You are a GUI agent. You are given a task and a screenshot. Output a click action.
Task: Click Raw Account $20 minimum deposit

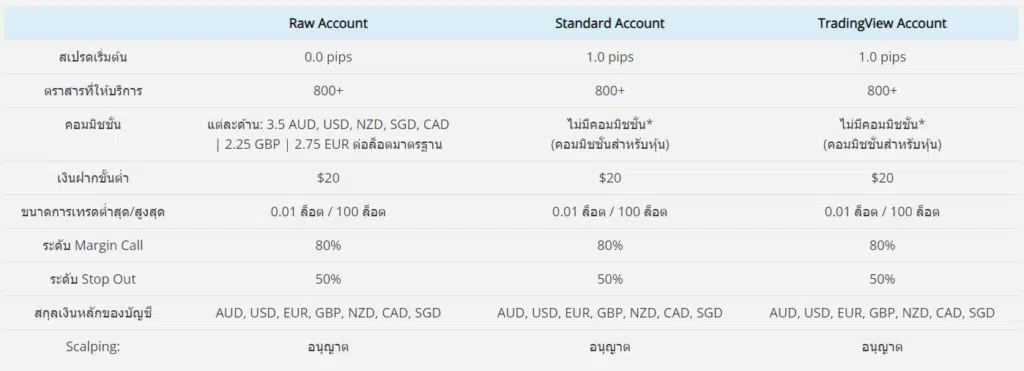[x=328, y=178]
